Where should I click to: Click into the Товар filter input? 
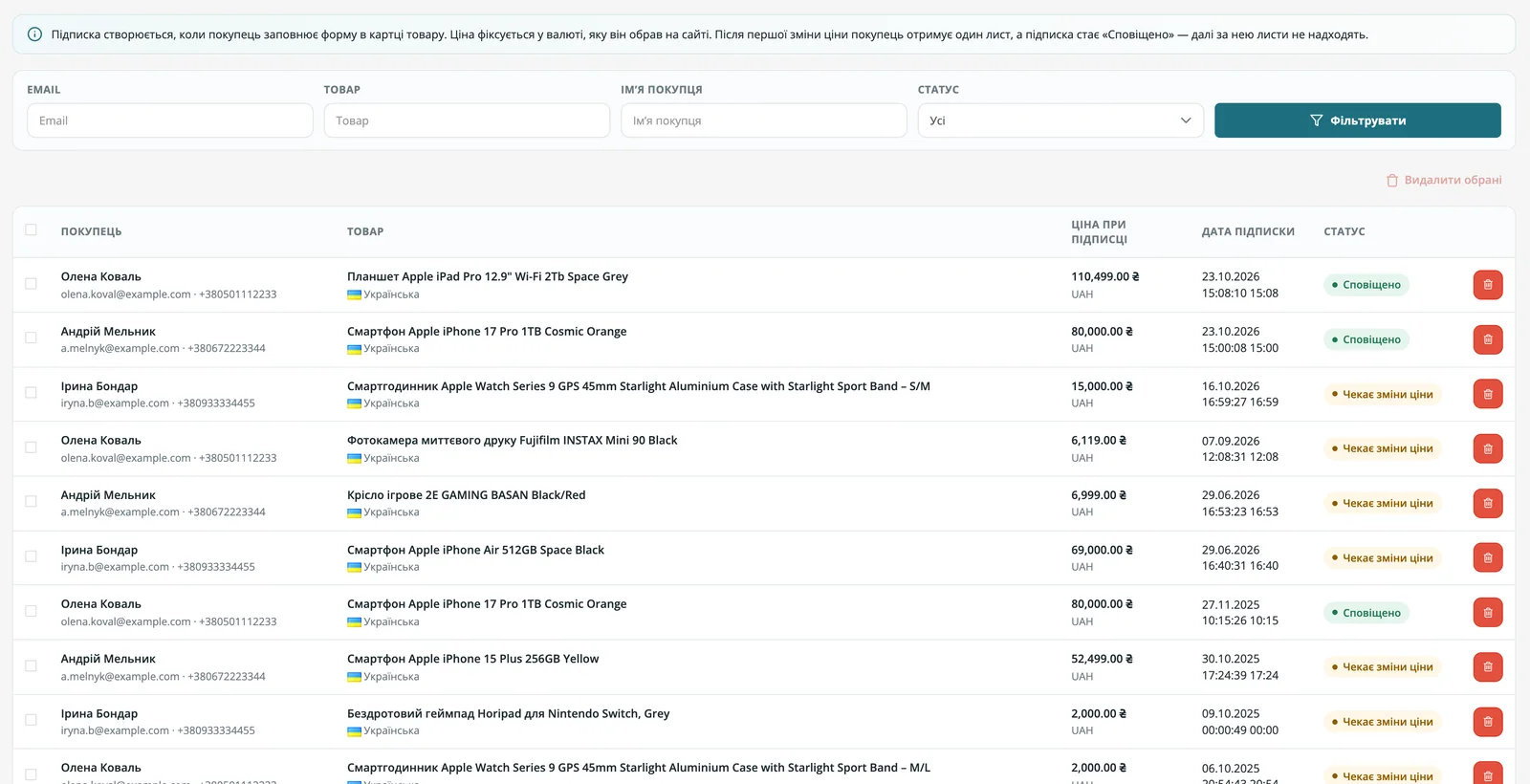467,120
